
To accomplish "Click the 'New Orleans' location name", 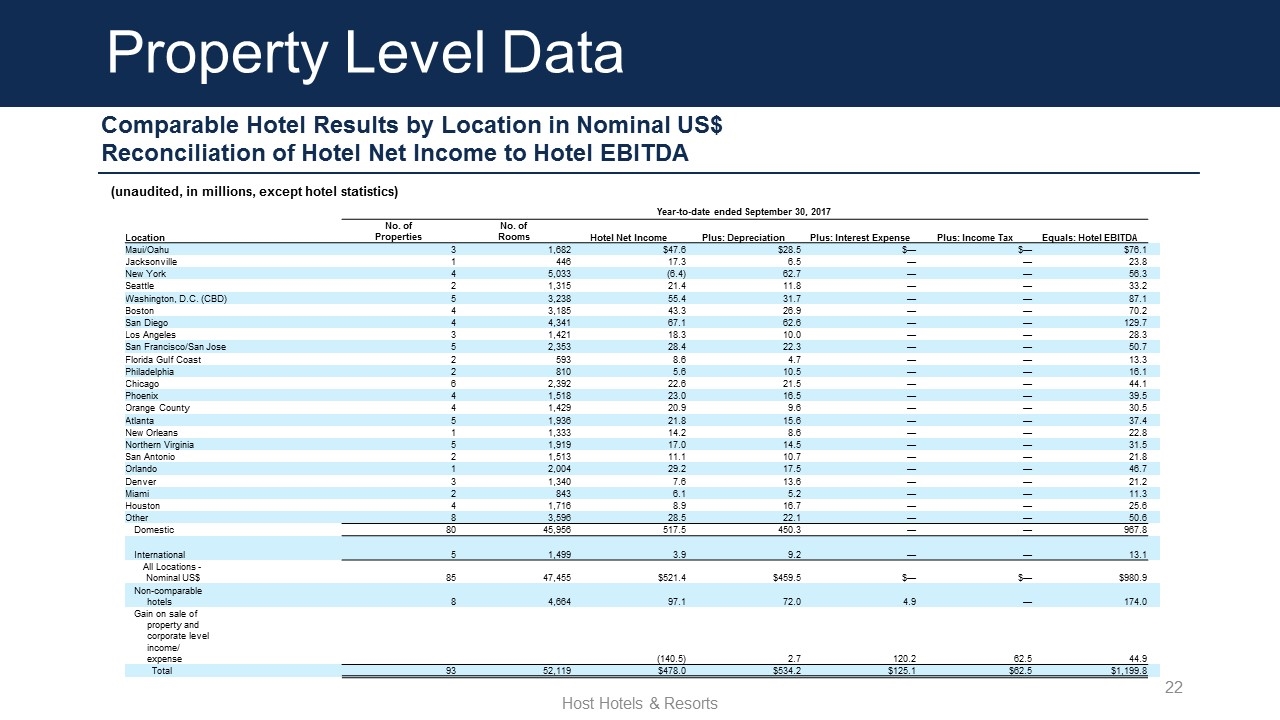I will click(x=151, y=432).
